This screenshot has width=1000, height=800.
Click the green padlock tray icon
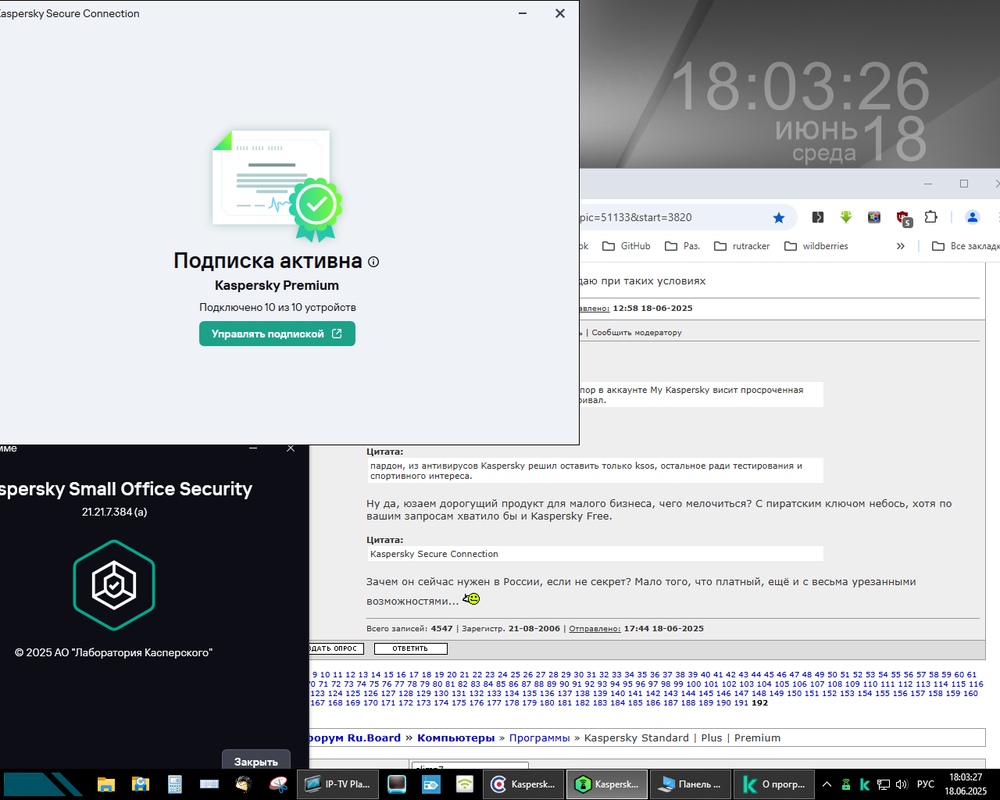click(x=846, y=785)
